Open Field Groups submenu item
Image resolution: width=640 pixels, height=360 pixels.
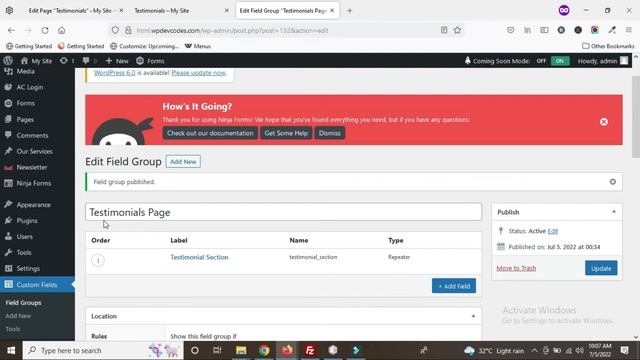coord(23,302)
